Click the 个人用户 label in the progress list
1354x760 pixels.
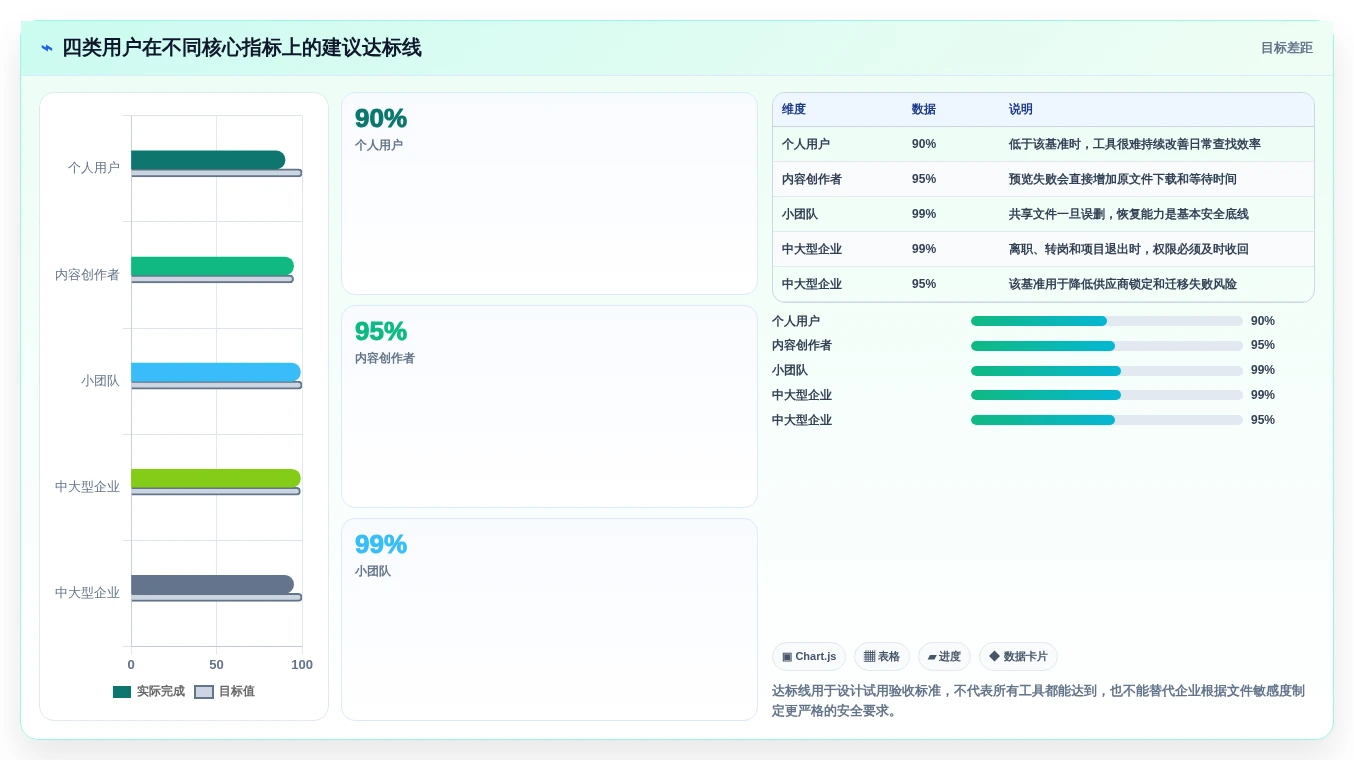point(796,321)
